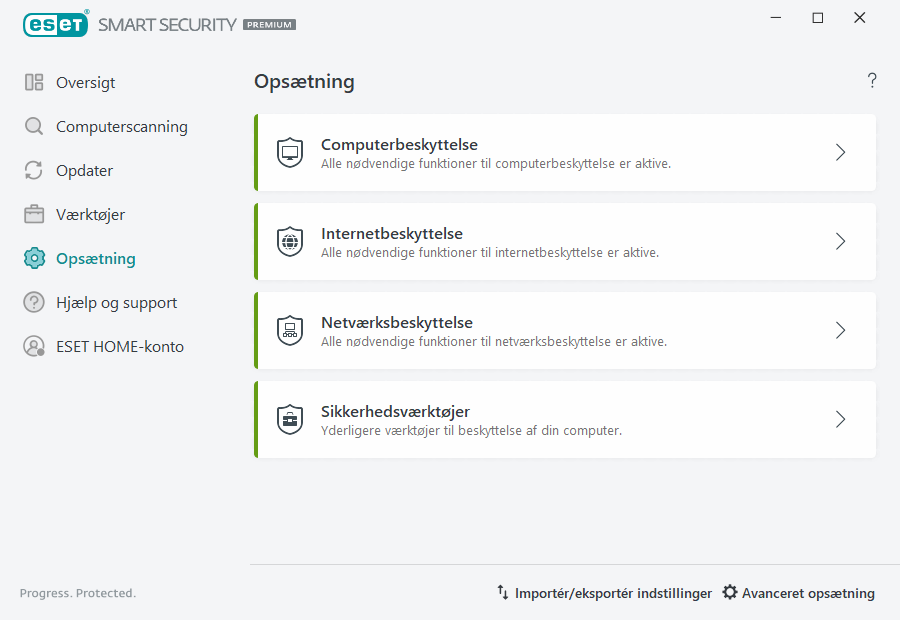Expand the Sikkerhedsværktøjer chevron
Image resolution: width=900 pixels, height=620 pixels.
[x=840, y=419]
